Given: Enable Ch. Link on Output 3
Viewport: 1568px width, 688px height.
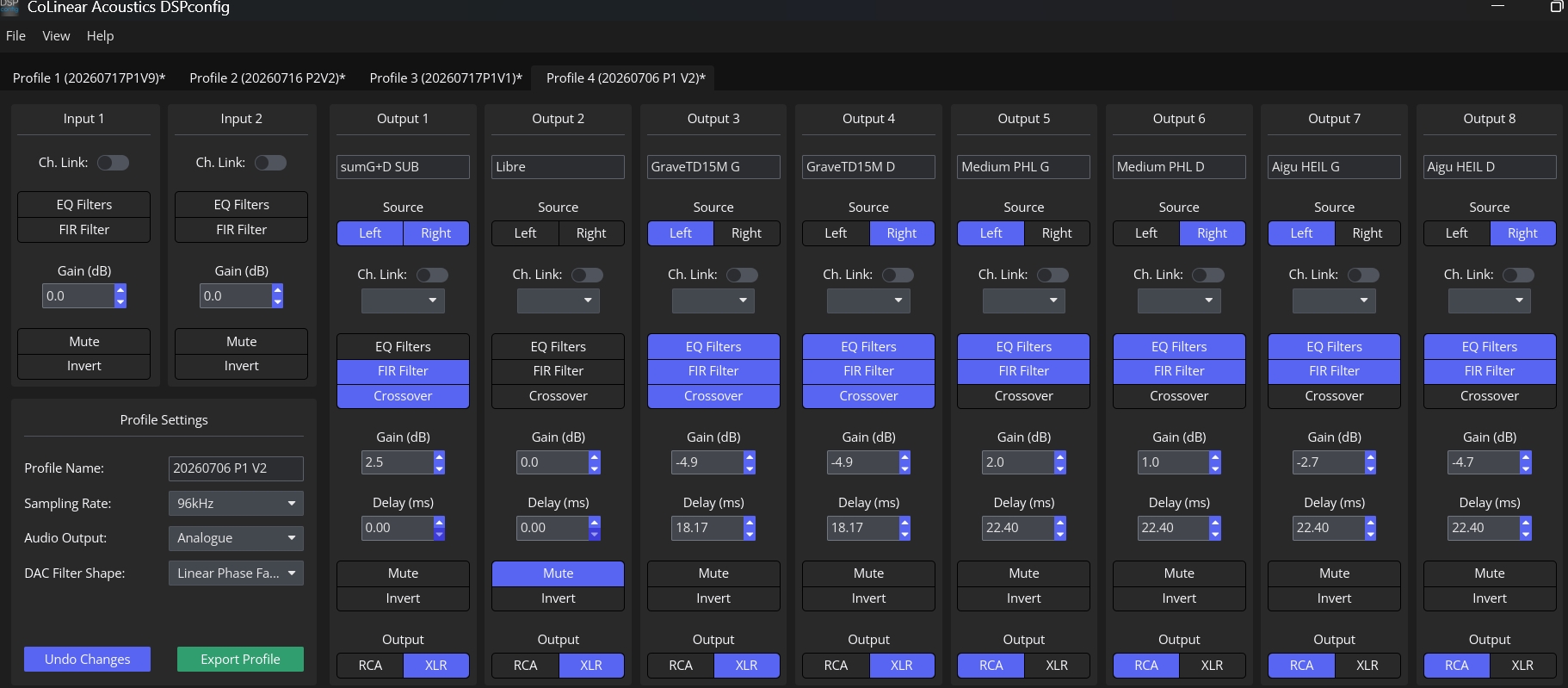Looking at the screenshot, I should (x=742, y=275).
